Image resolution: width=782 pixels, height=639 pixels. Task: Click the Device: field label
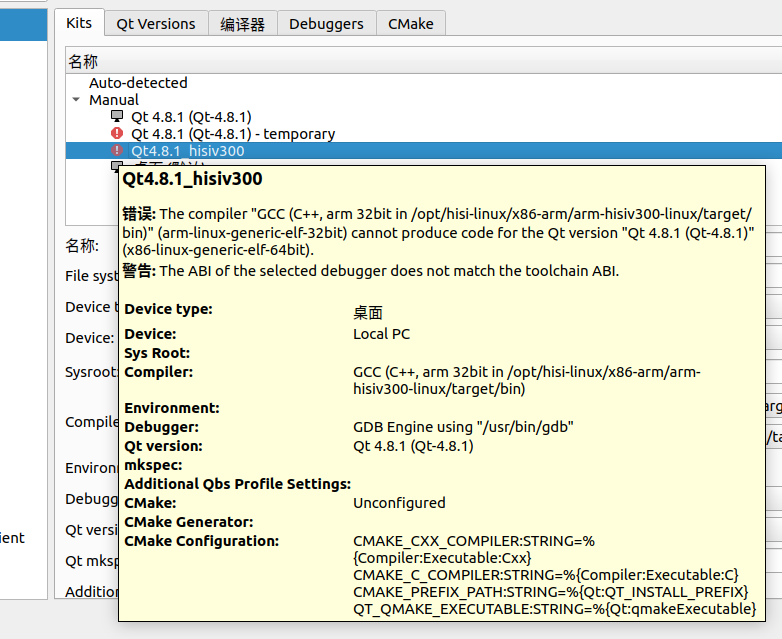[x=89, y=338]
